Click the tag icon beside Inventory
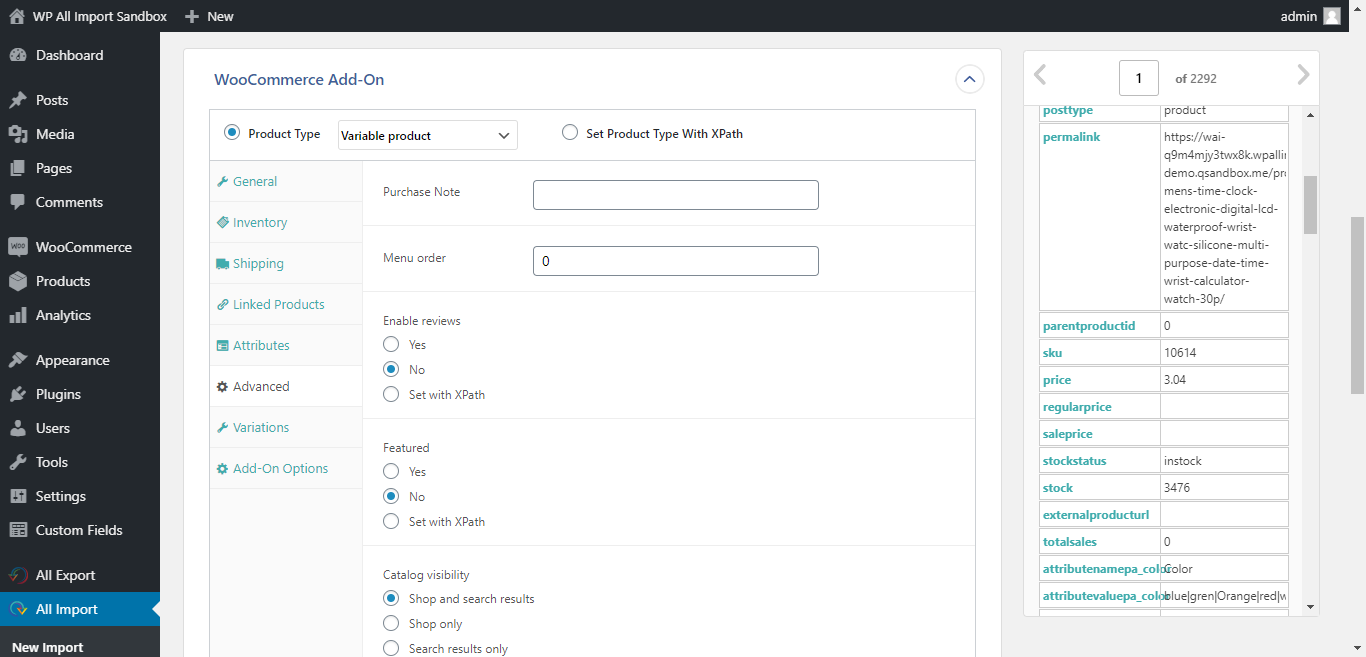 coord(223,223)
